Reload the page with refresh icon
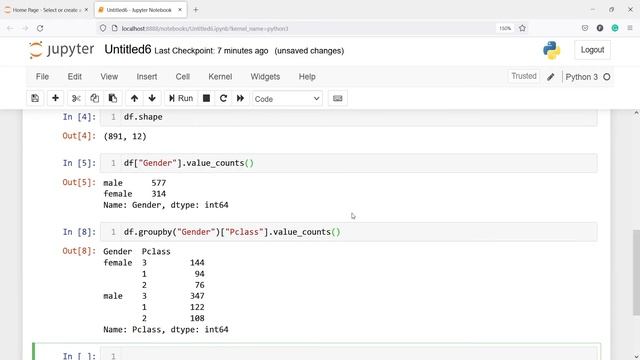This screenshot has height=360, width=640. tap(40, 28)
